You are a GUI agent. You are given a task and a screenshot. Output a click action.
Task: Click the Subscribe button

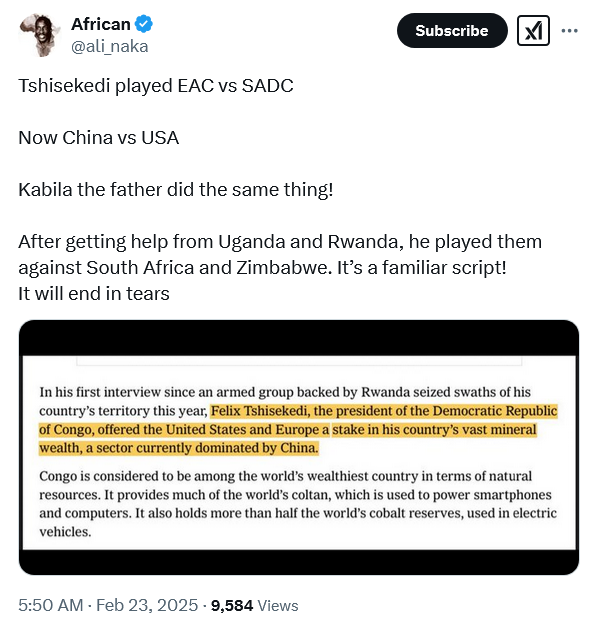pos(452,31)
